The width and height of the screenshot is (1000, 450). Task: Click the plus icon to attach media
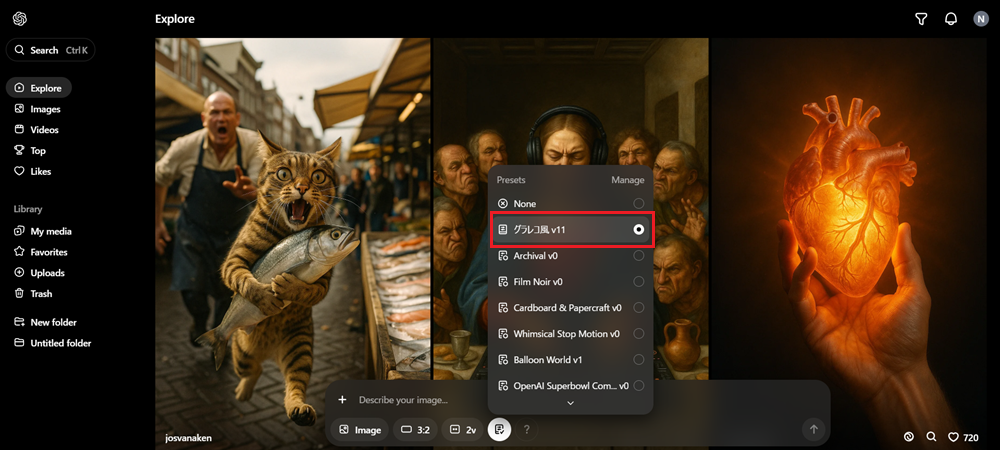(x=342, y=400)
